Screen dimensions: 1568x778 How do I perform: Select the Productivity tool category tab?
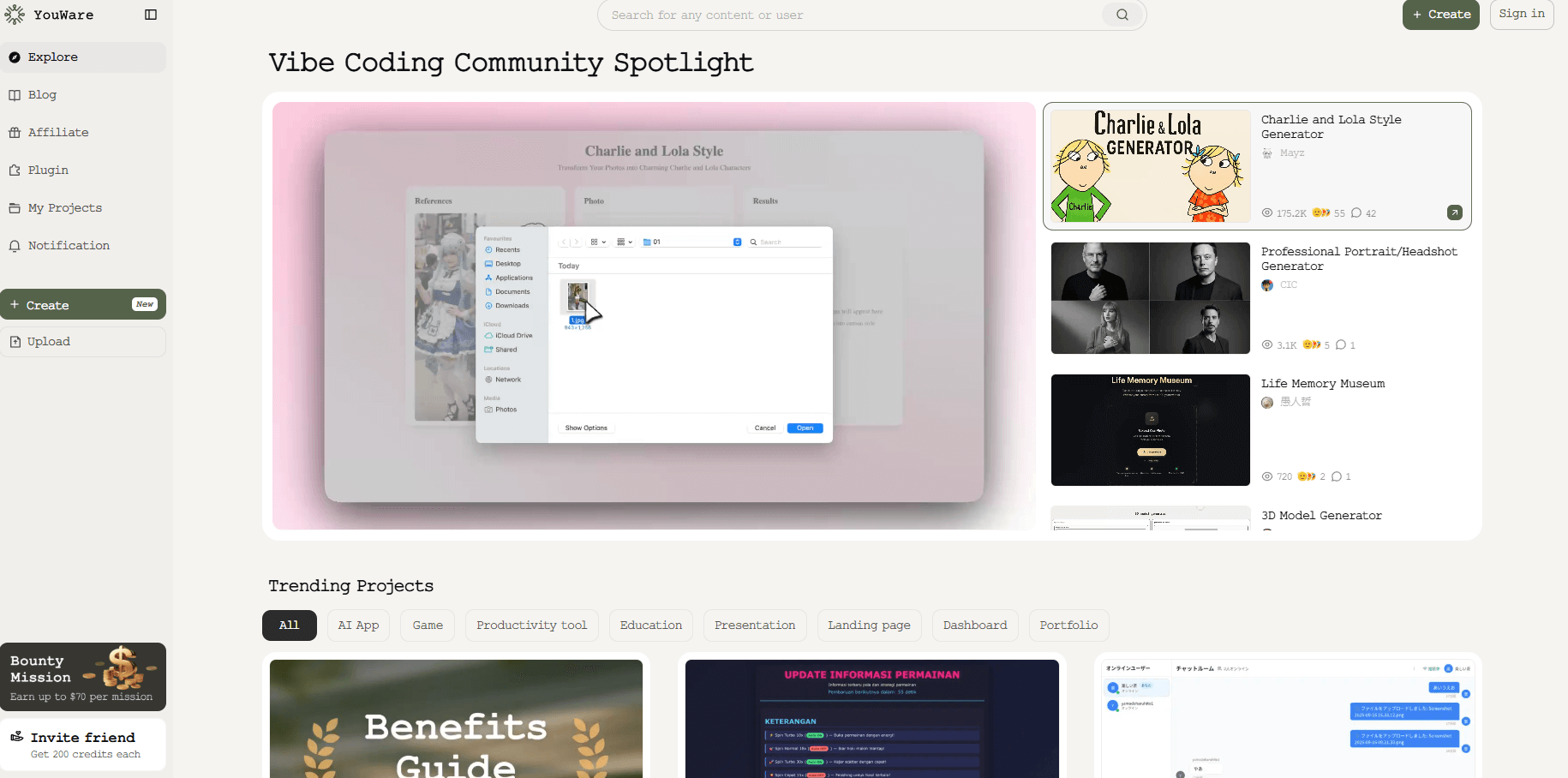tap(531, 625)
